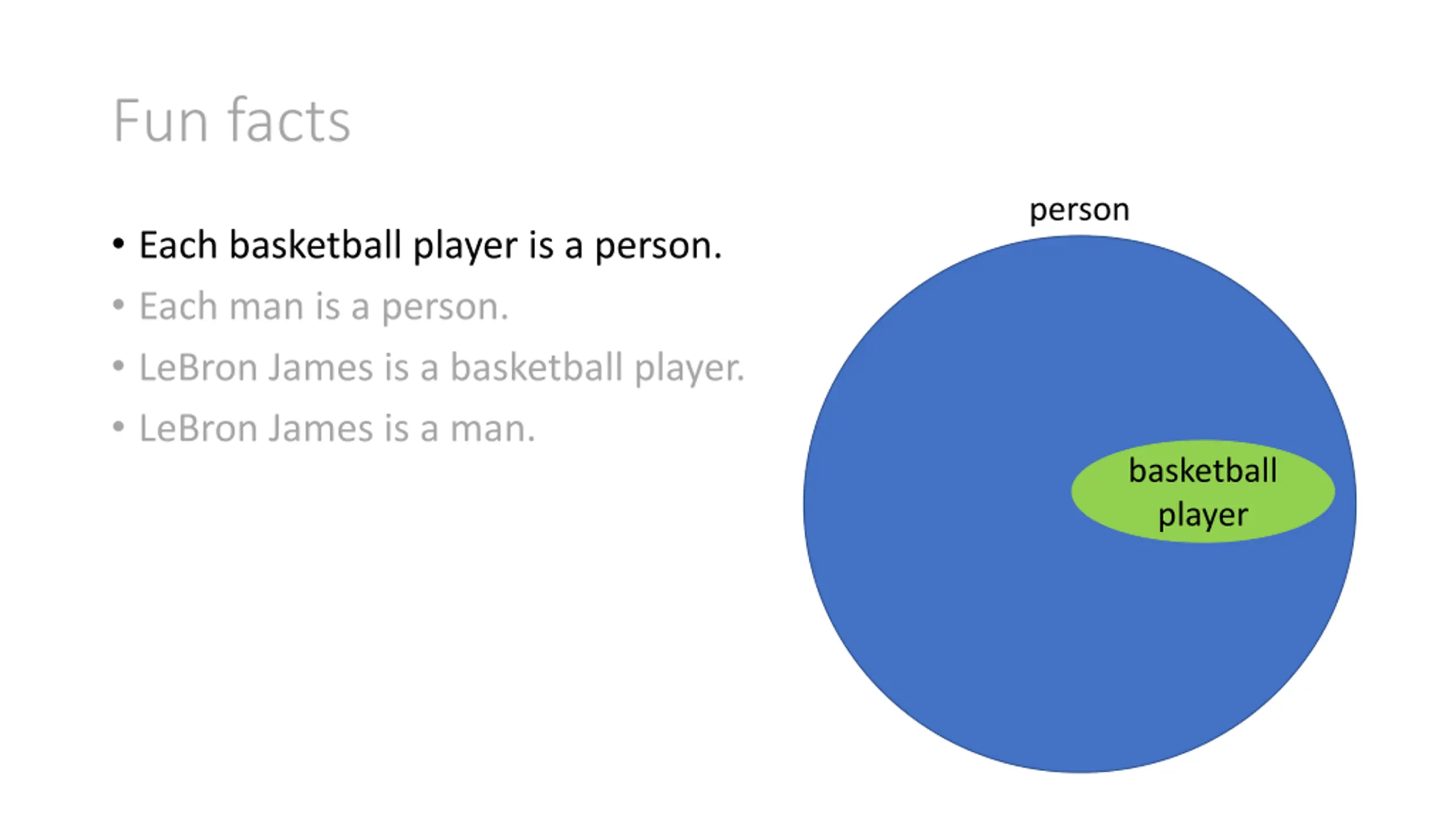Viewport: 1456px width, 819px height.
Task: Click 'person.' ending the first bullet line
Action: 659,247
